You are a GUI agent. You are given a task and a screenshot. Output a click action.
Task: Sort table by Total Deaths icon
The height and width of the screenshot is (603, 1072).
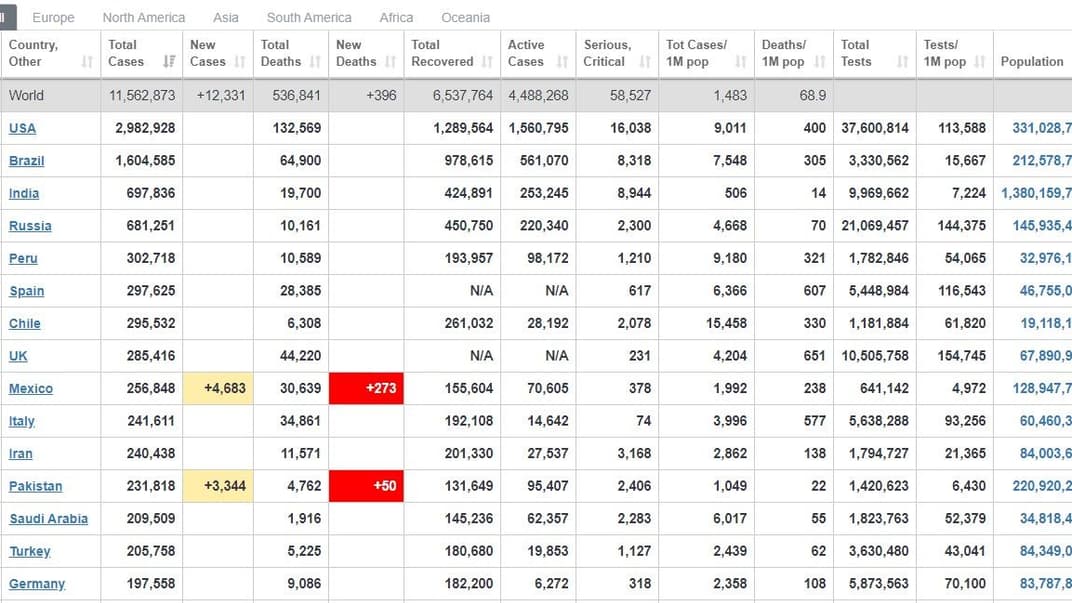317,62
